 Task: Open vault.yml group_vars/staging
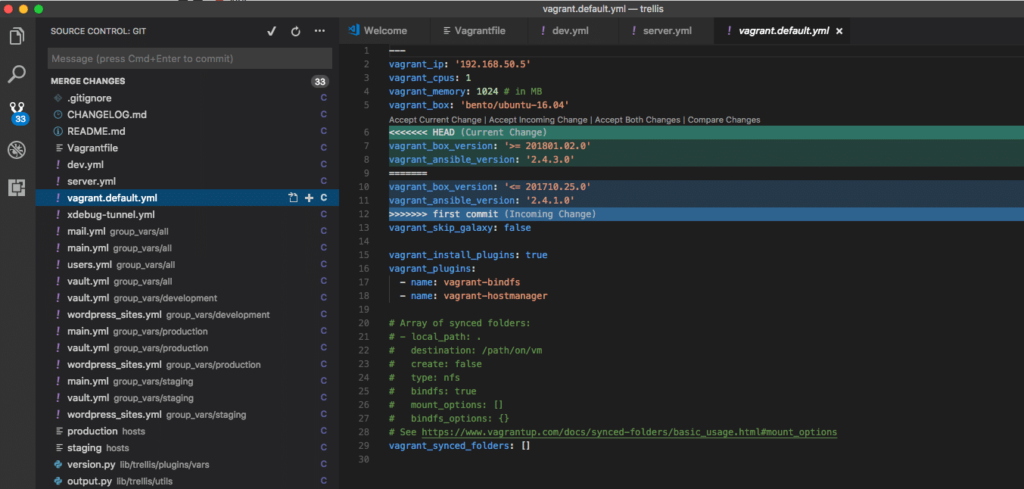(x=187, y=398)
